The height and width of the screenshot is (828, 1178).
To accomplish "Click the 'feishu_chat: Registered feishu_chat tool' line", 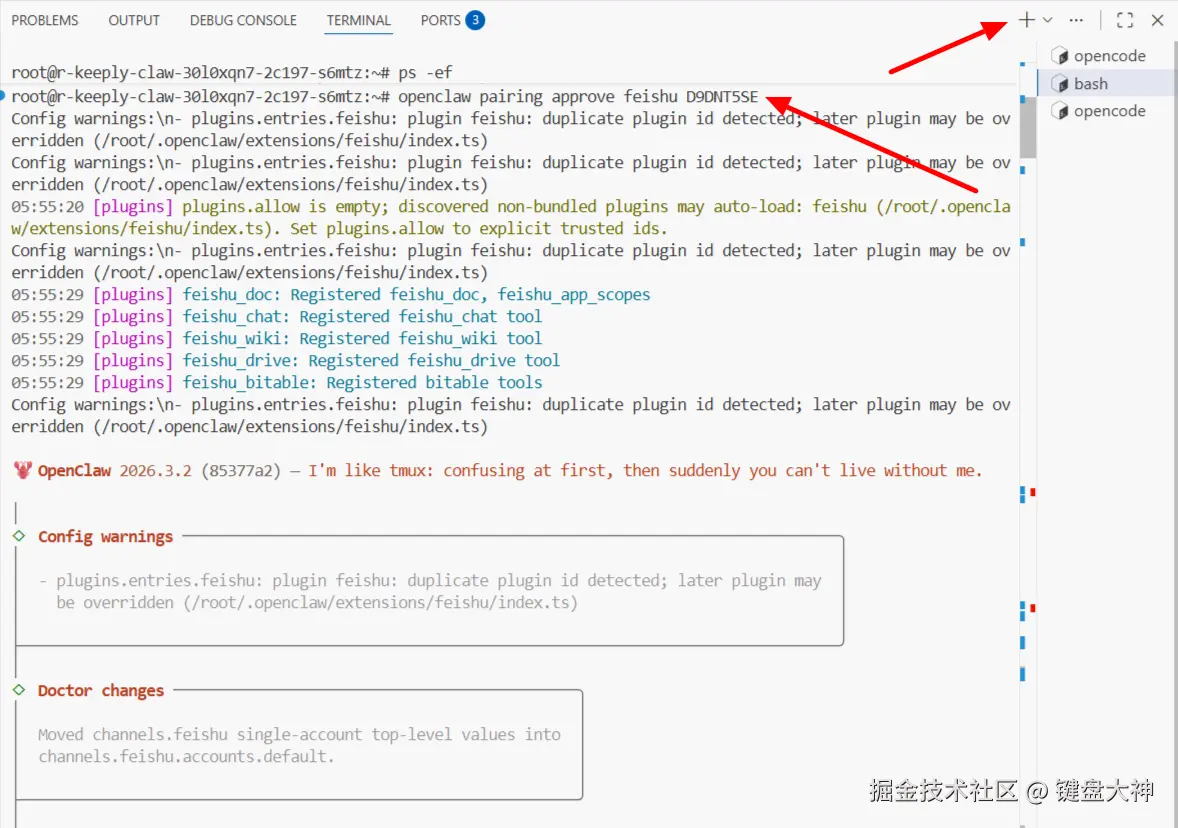I will click(362, 316).
